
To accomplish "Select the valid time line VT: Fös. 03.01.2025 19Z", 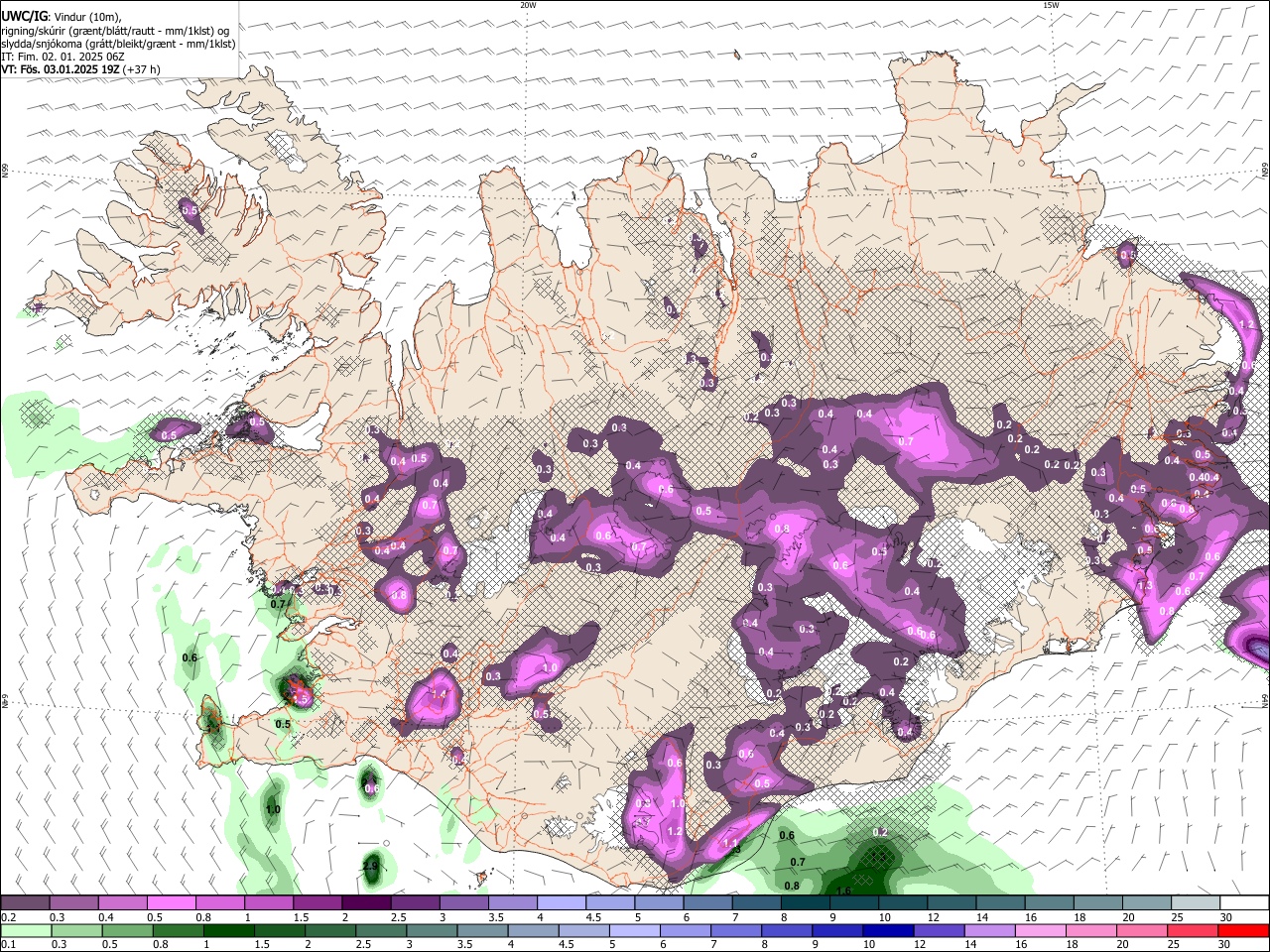I will (x=61, y=69).
